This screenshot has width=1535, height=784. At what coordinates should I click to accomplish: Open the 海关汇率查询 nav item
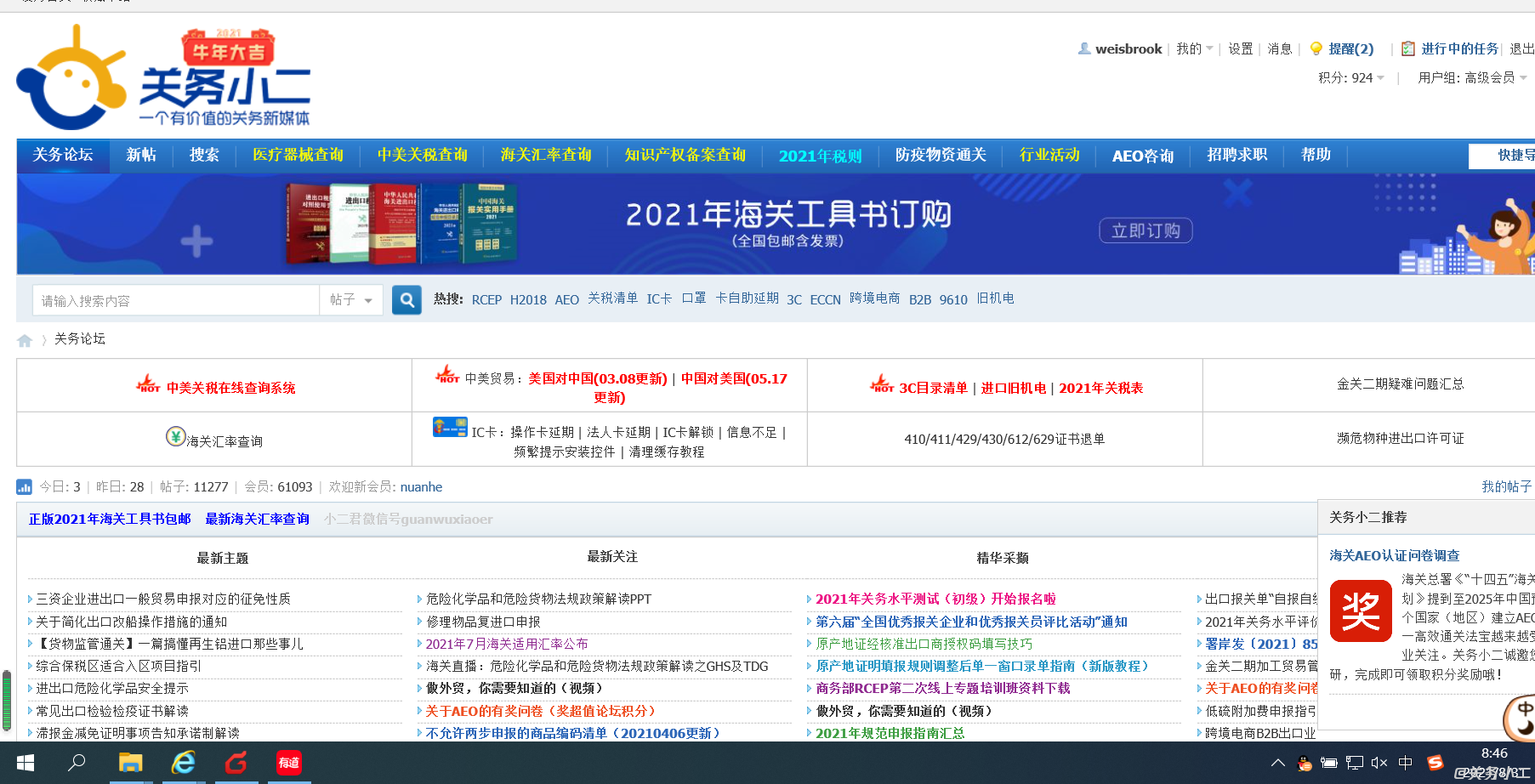pyautogui.click(x=546, y=156)
